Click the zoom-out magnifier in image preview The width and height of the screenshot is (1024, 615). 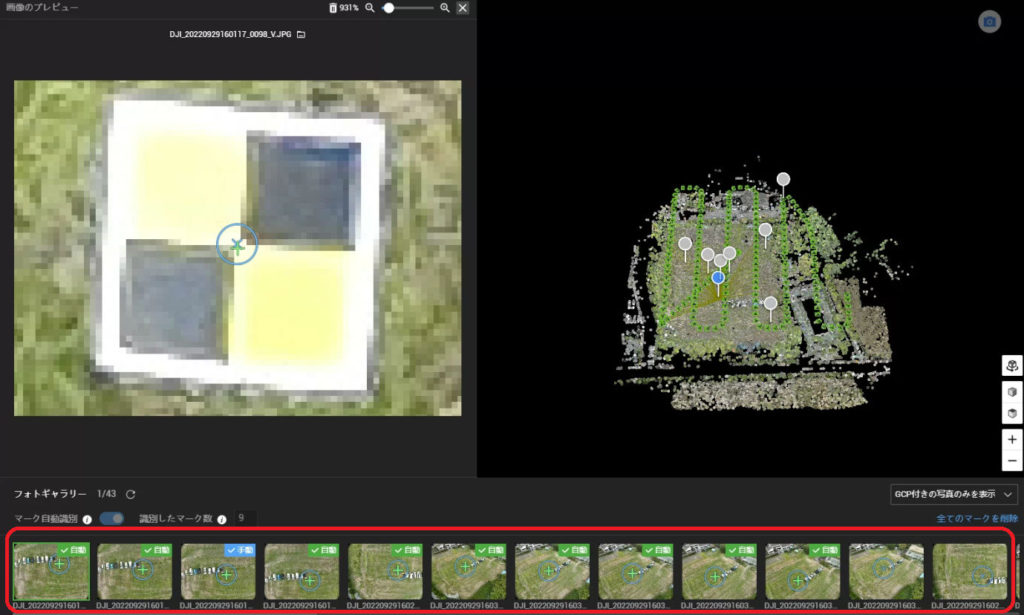tap(369, 8)
